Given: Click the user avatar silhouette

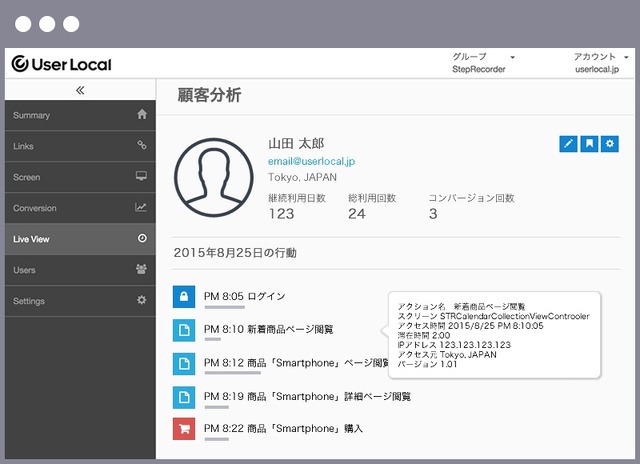Looking at the screenshot, I should [x=213, y=178].
